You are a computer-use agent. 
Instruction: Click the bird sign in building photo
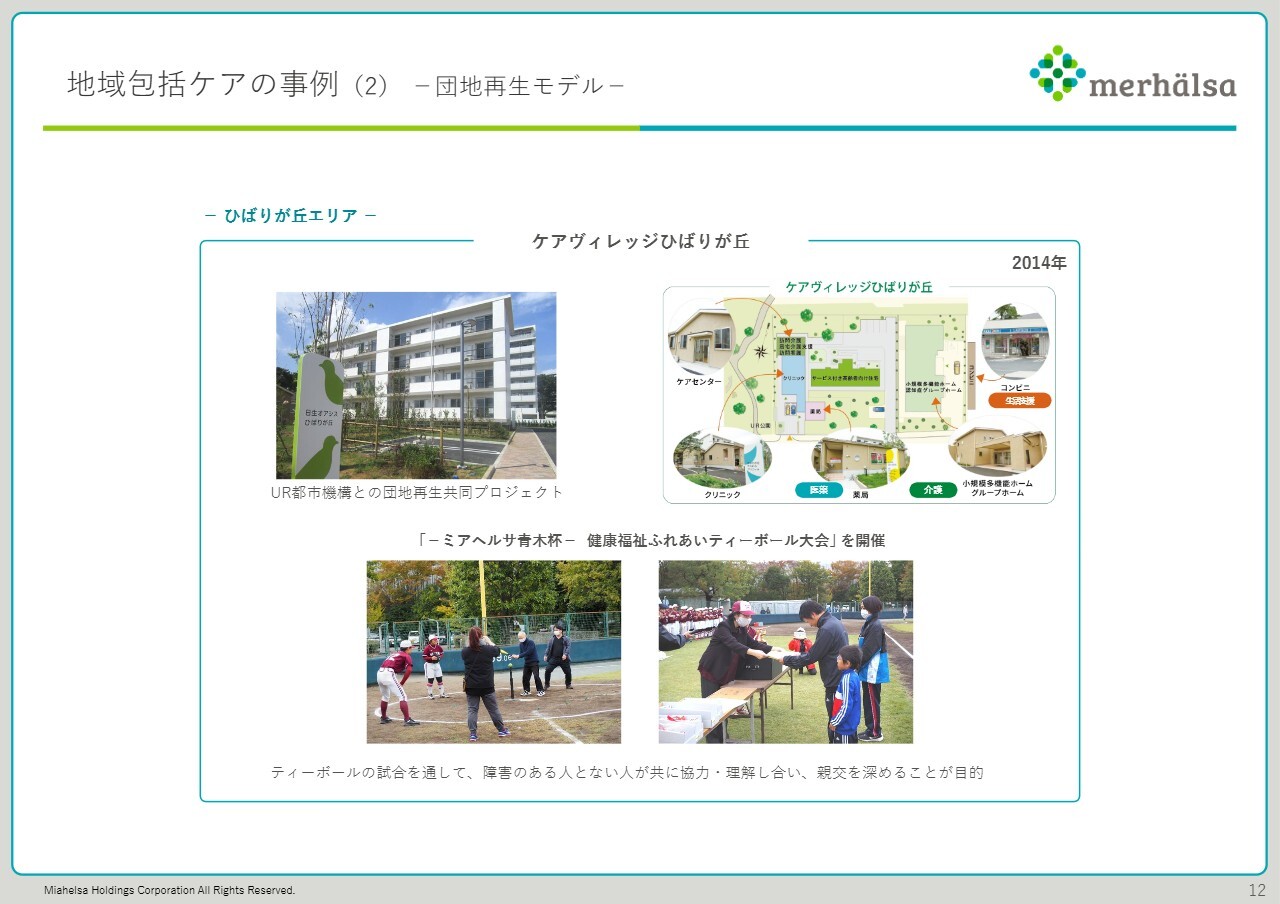click(x=320, y=415)
